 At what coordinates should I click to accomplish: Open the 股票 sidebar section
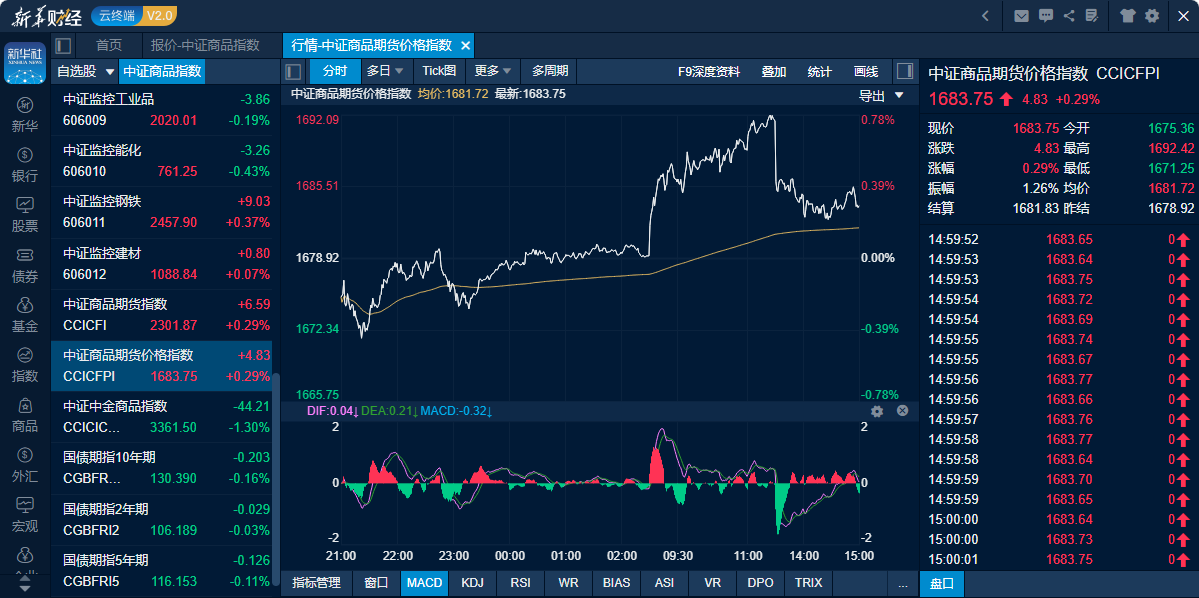(x=24, y=215)
